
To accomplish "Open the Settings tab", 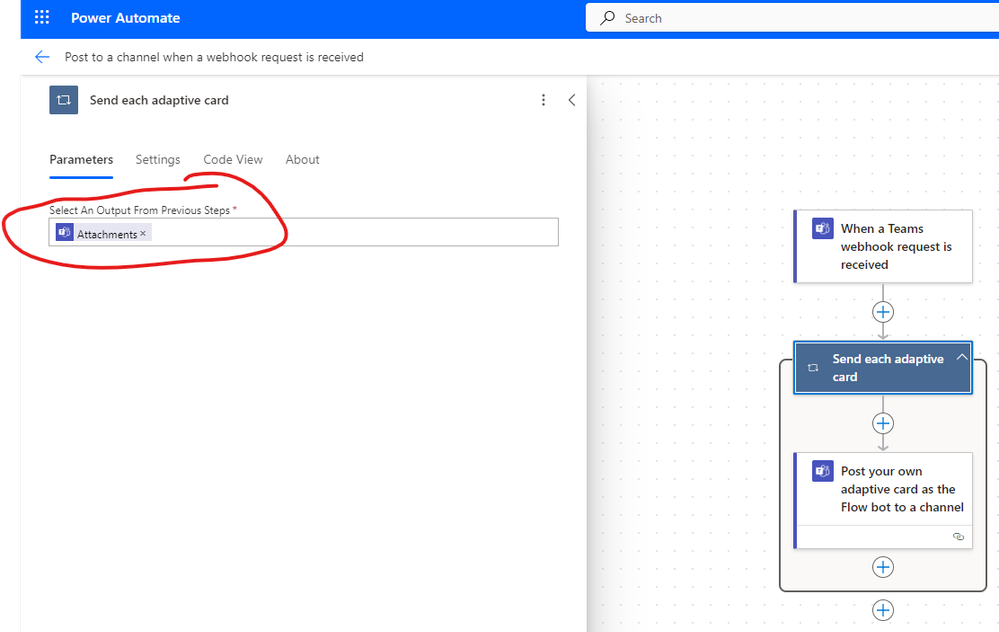I will pyautogui.click(x=158, y=160).
